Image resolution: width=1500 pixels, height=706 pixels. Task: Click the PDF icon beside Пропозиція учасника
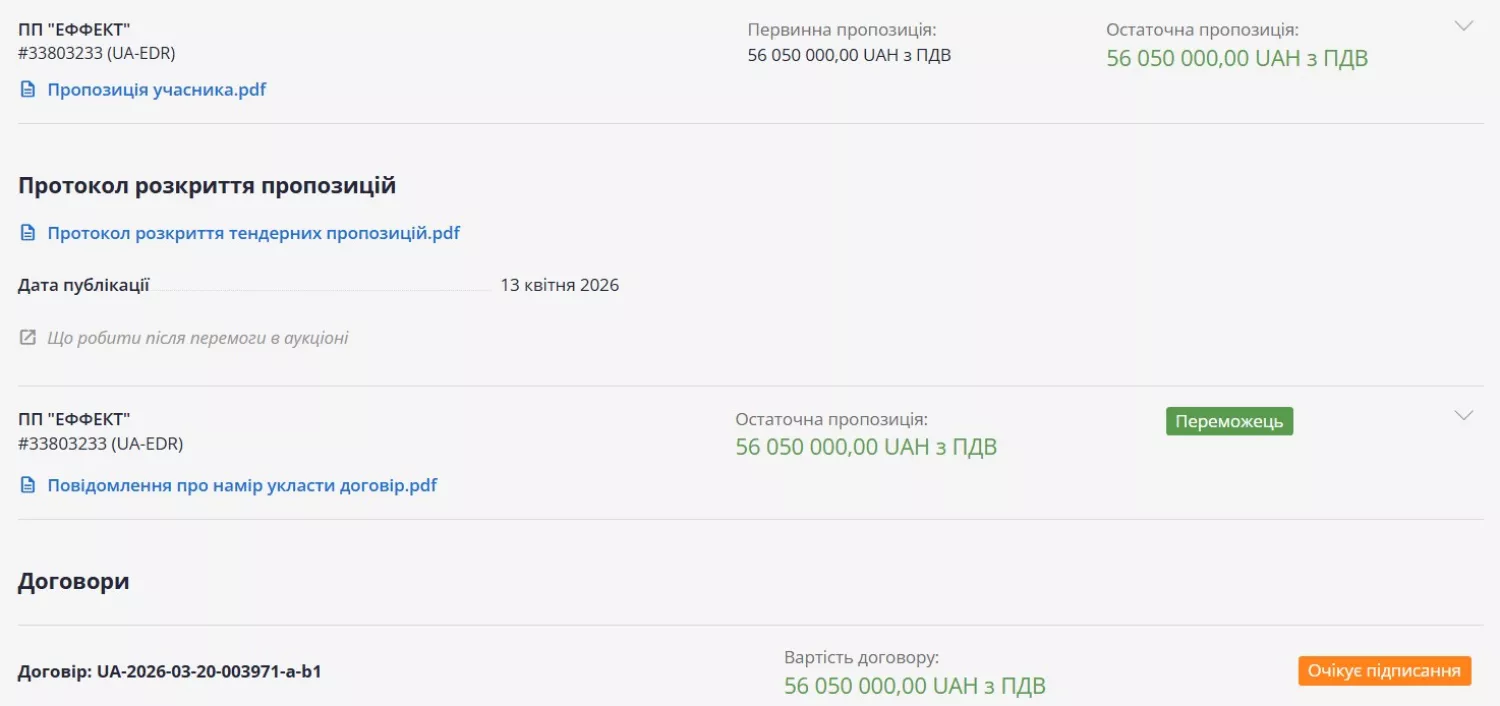(27, 89)
